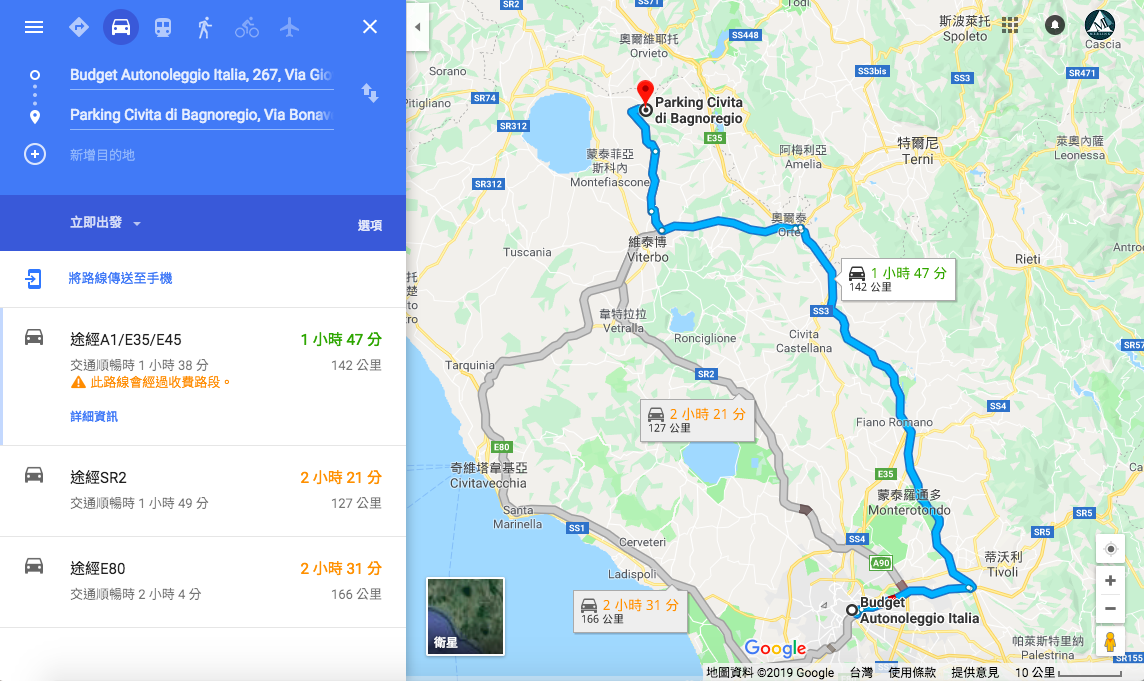Choose the route via SR2
1144x681 pixels.
(x=203, y=490)
